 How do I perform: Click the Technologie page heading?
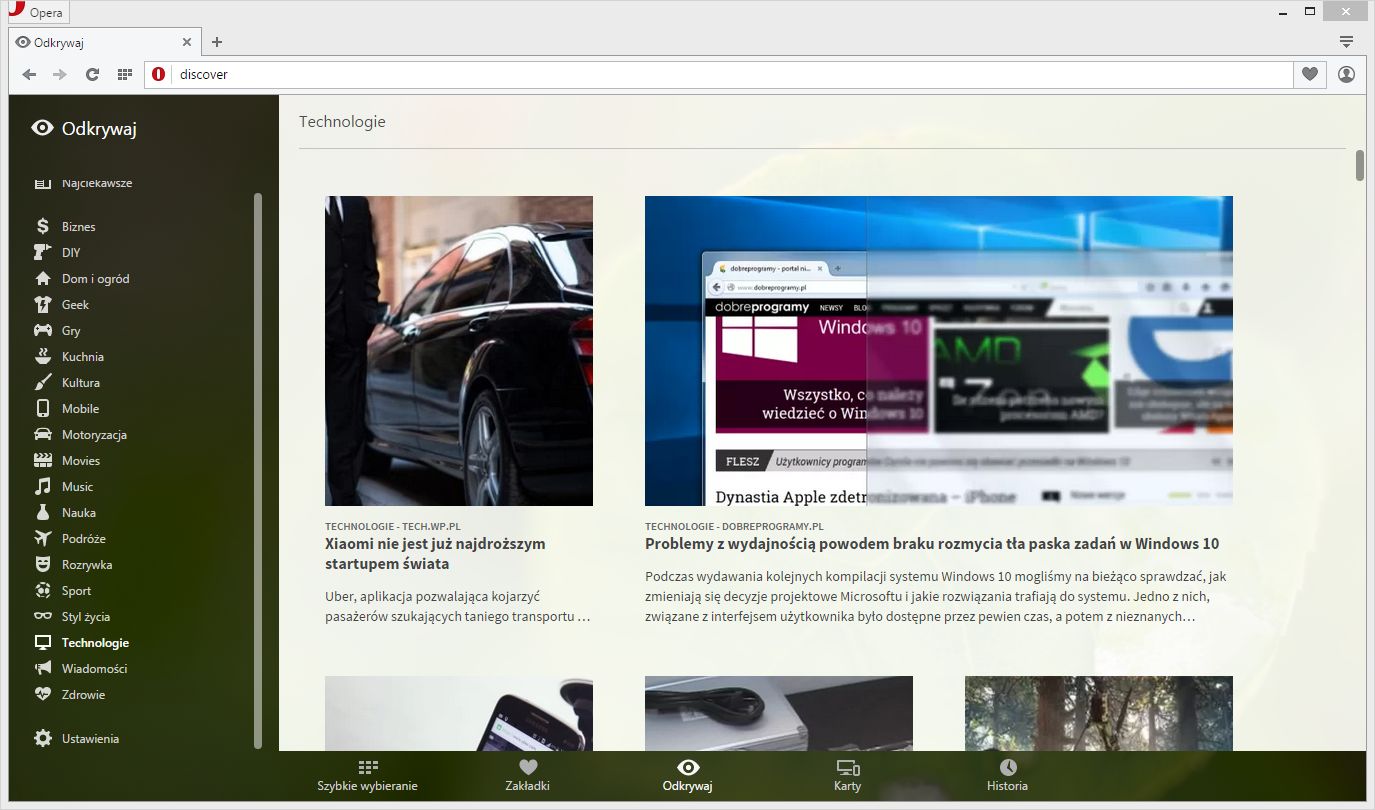(x=342, y=121)
